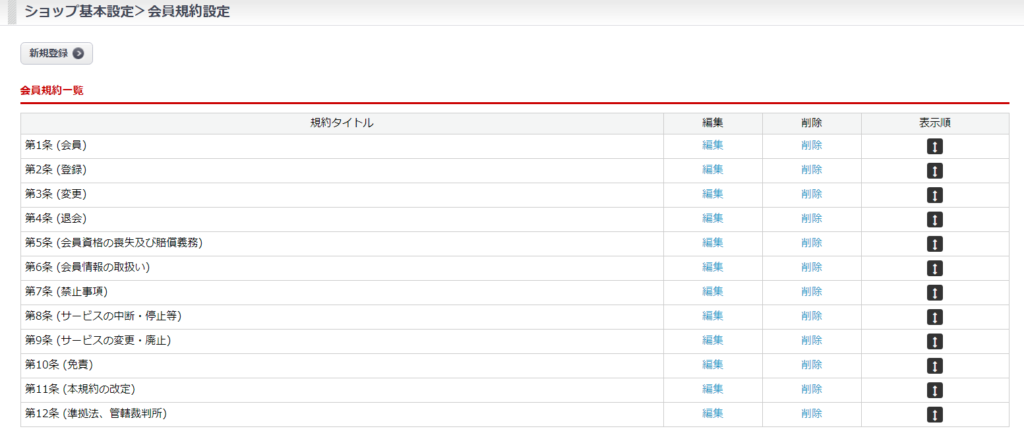The height and width of the screenshot is (437, 1024).
Task: Delete 第4条 (退会) entry
Action: [811, 218]
